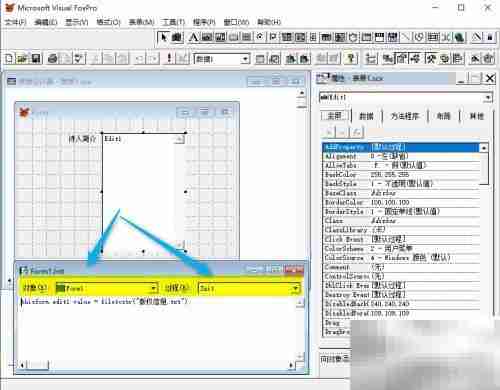Select the Alignment property row
Screen dimensions: 500x390
pos(402,156)
